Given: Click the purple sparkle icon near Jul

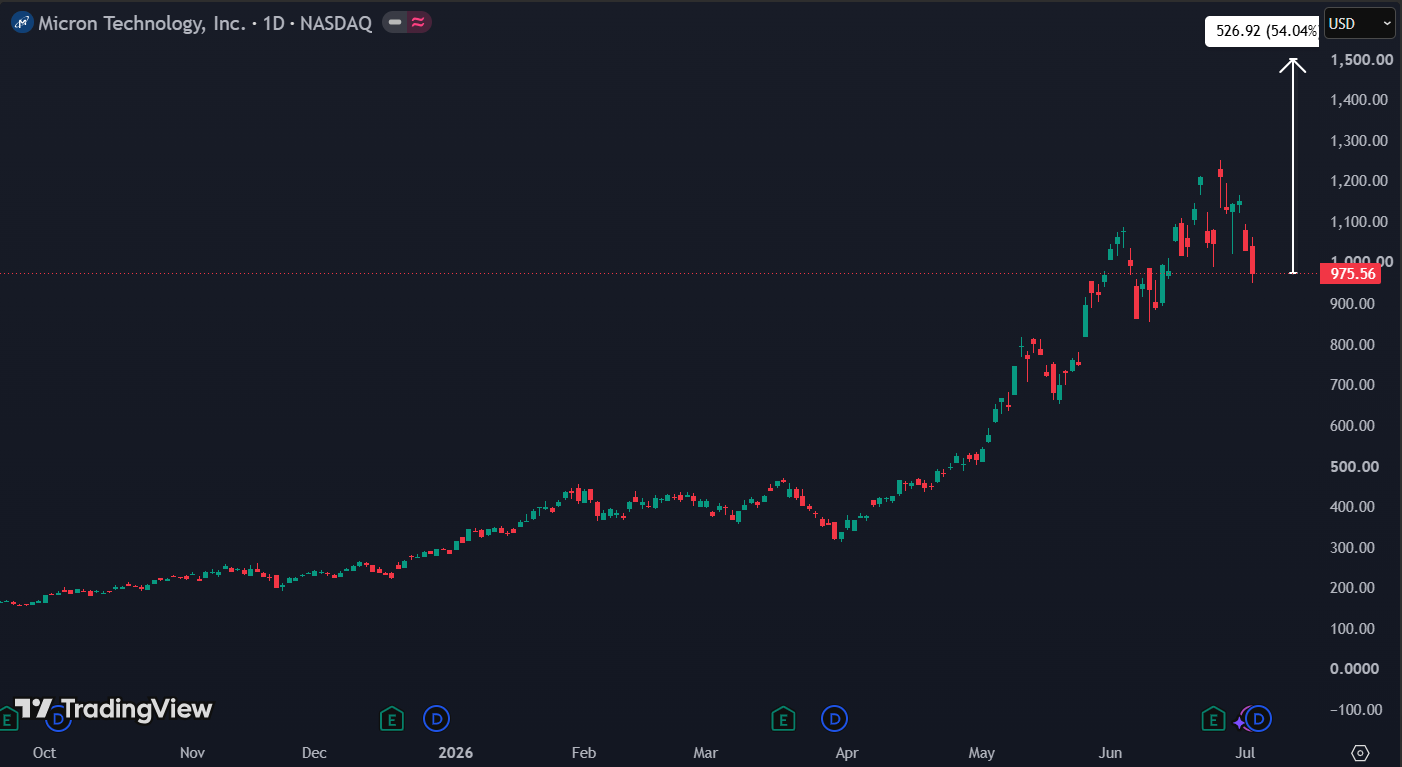Looking at the screenshot, I should (1240, 722).
